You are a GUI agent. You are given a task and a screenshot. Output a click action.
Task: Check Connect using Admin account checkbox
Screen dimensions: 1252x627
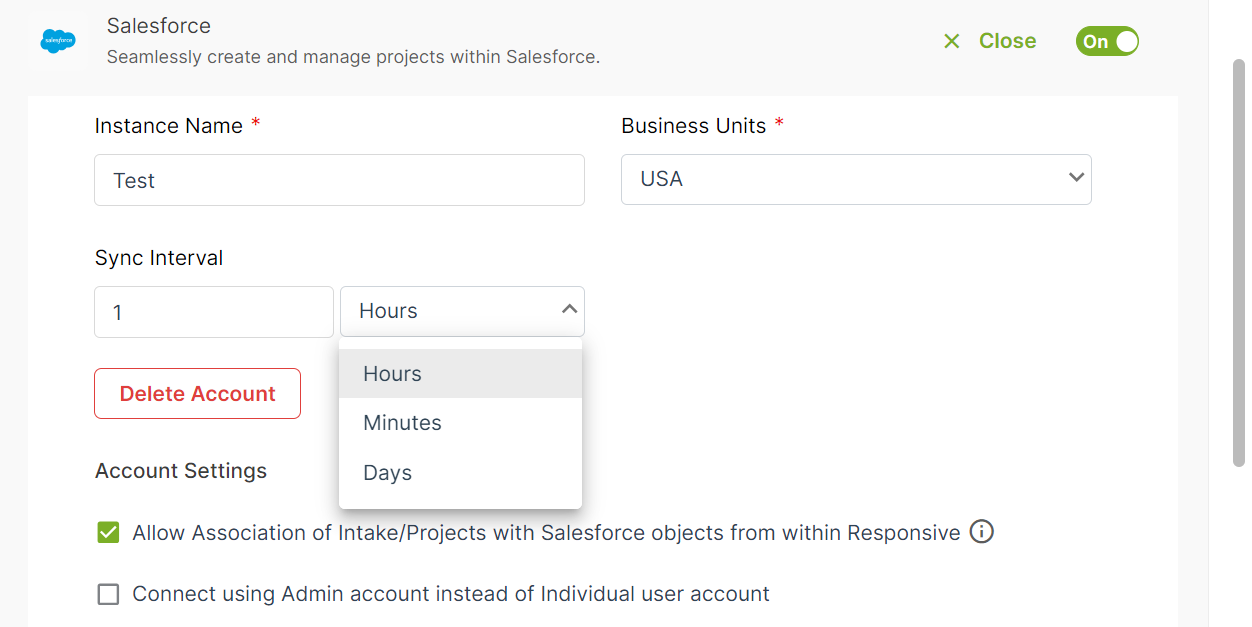point(108,595)
